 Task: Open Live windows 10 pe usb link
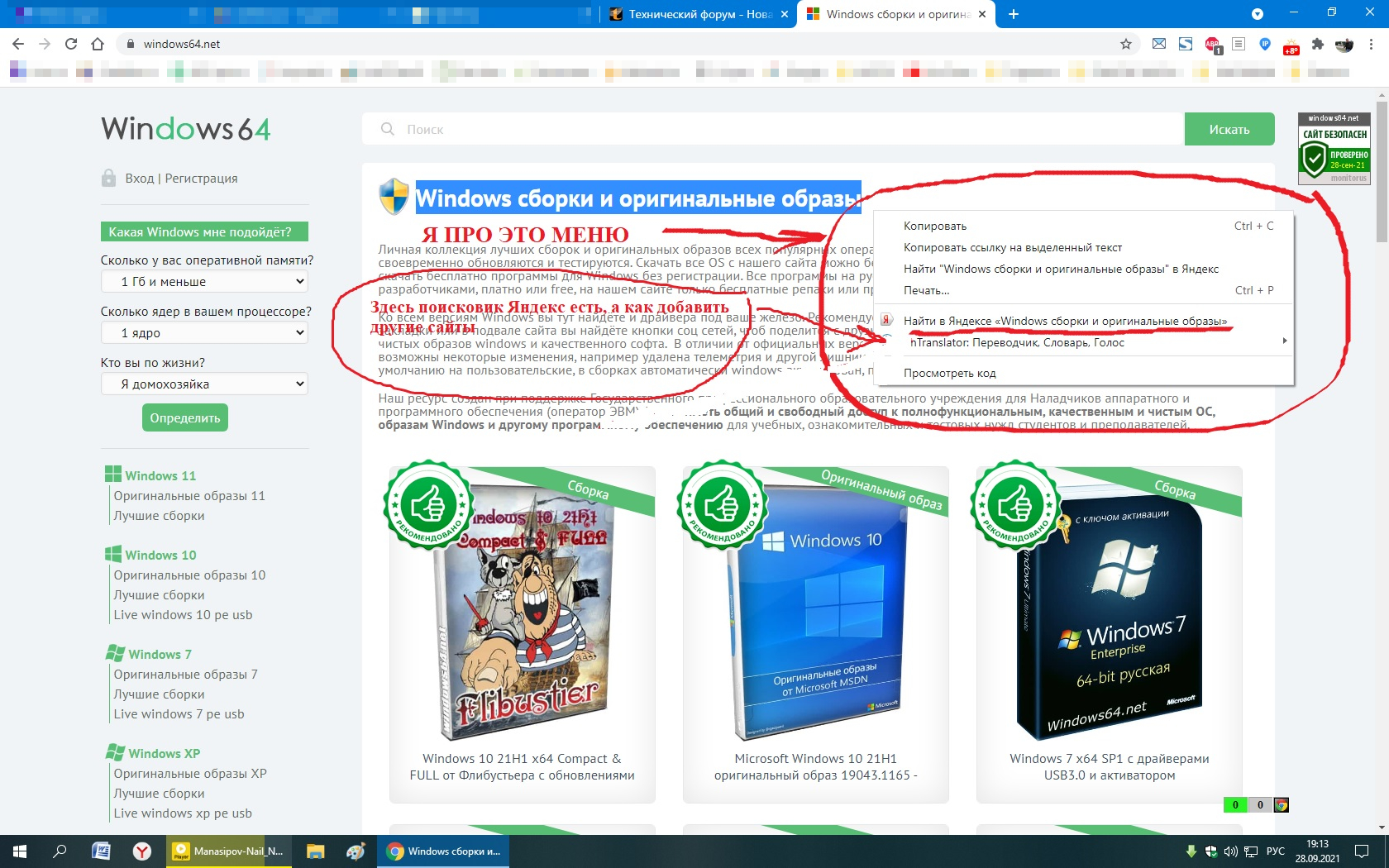coord(183,615)
